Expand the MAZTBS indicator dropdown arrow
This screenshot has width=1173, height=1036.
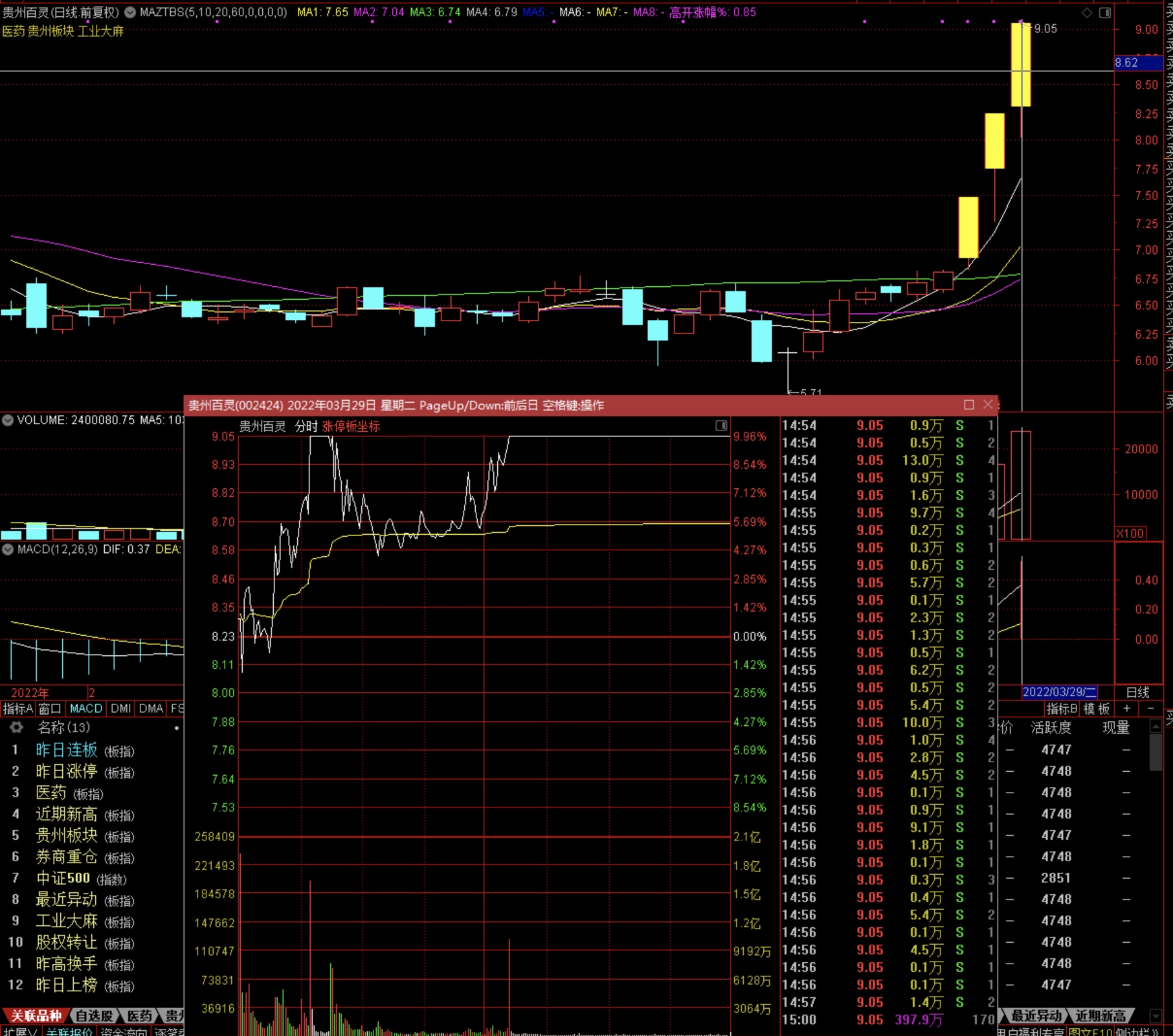click(130, 12)
